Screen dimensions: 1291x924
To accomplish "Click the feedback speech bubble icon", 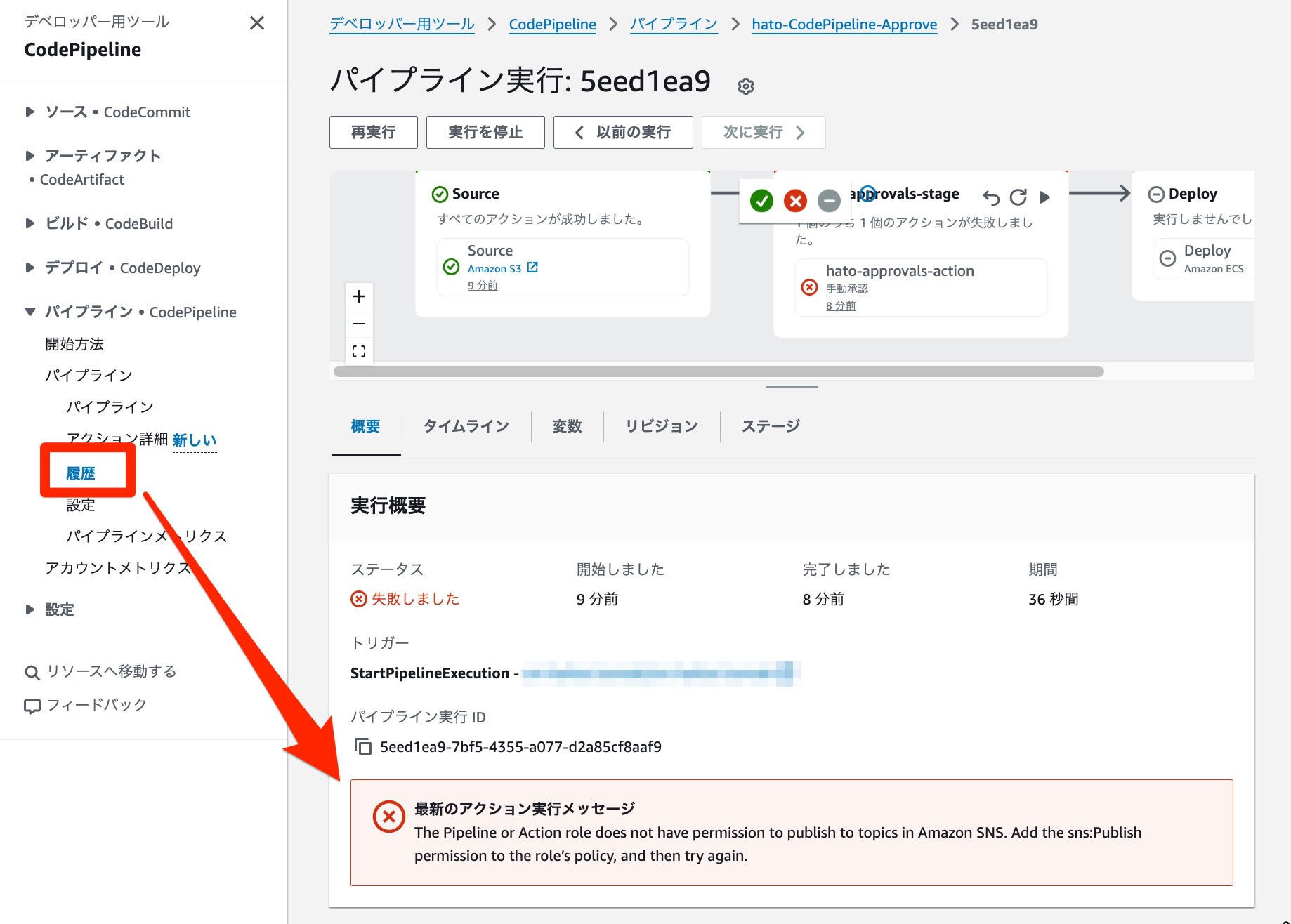I will coord(32,706).
